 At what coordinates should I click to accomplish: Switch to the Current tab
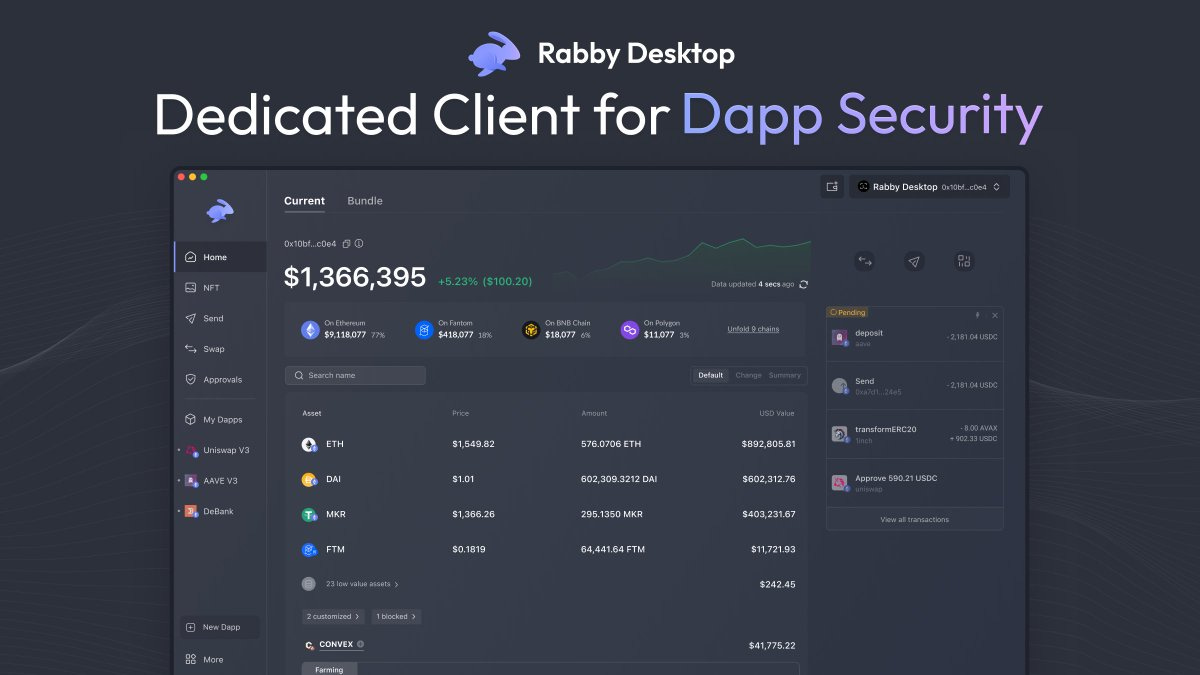coord(304,201)
